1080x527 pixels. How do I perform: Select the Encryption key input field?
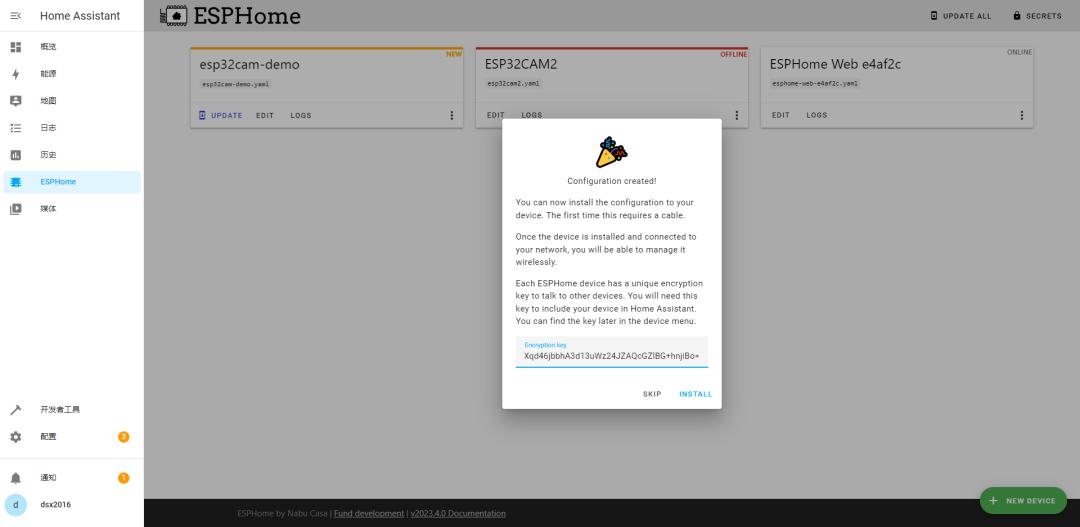click(x=612, y=352)
